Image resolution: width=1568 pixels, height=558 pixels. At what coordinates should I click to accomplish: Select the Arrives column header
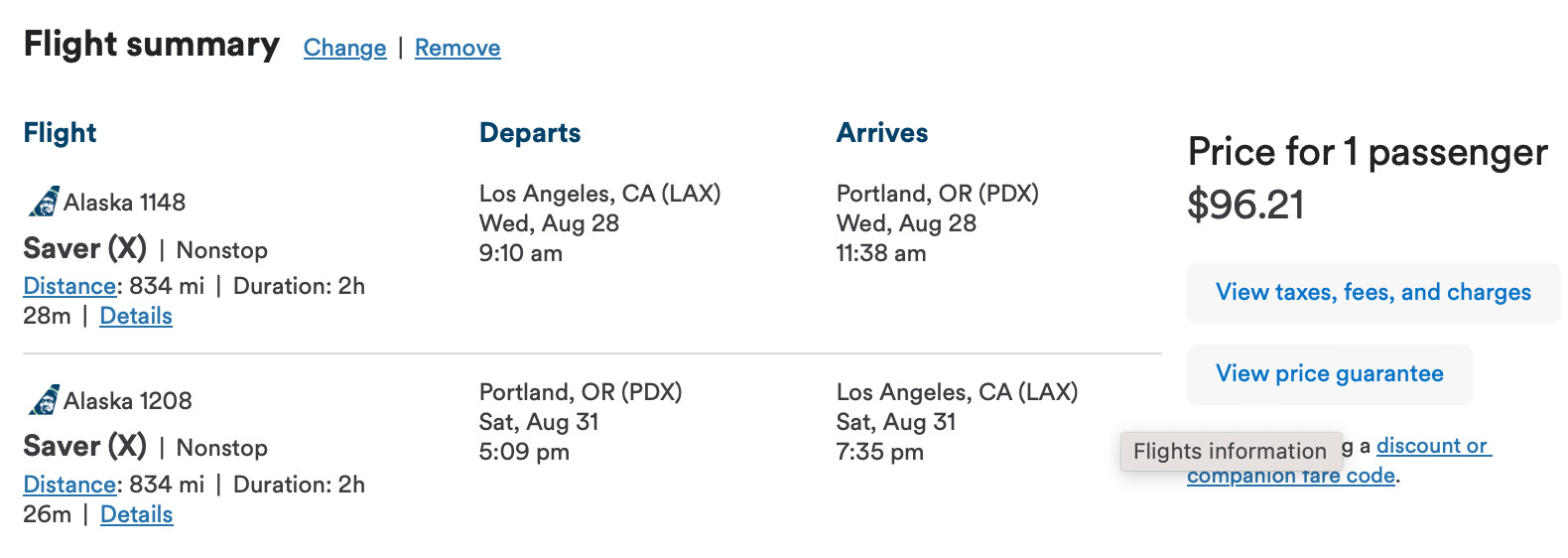[x=882, y=133]
